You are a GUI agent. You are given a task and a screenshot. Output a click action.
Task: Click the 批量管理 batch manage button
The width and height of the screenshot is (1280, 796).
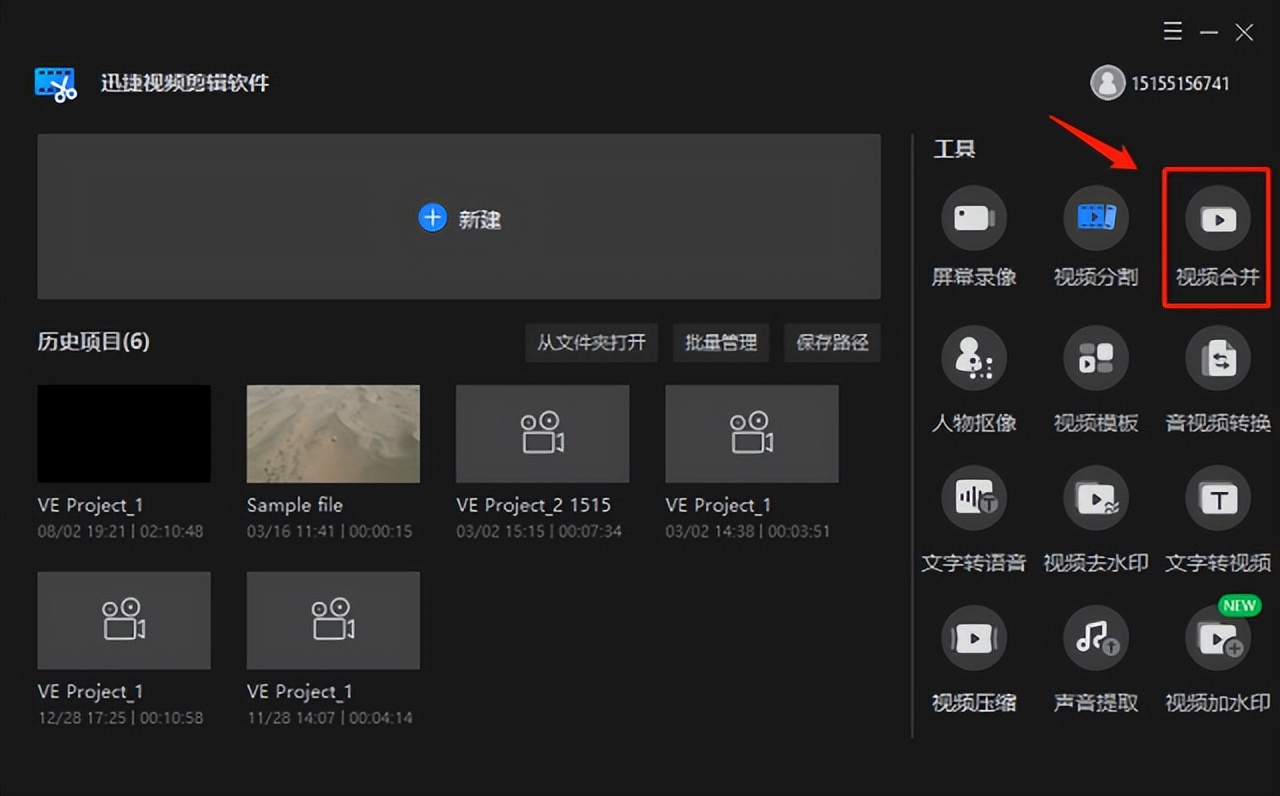tap(721, 342)
